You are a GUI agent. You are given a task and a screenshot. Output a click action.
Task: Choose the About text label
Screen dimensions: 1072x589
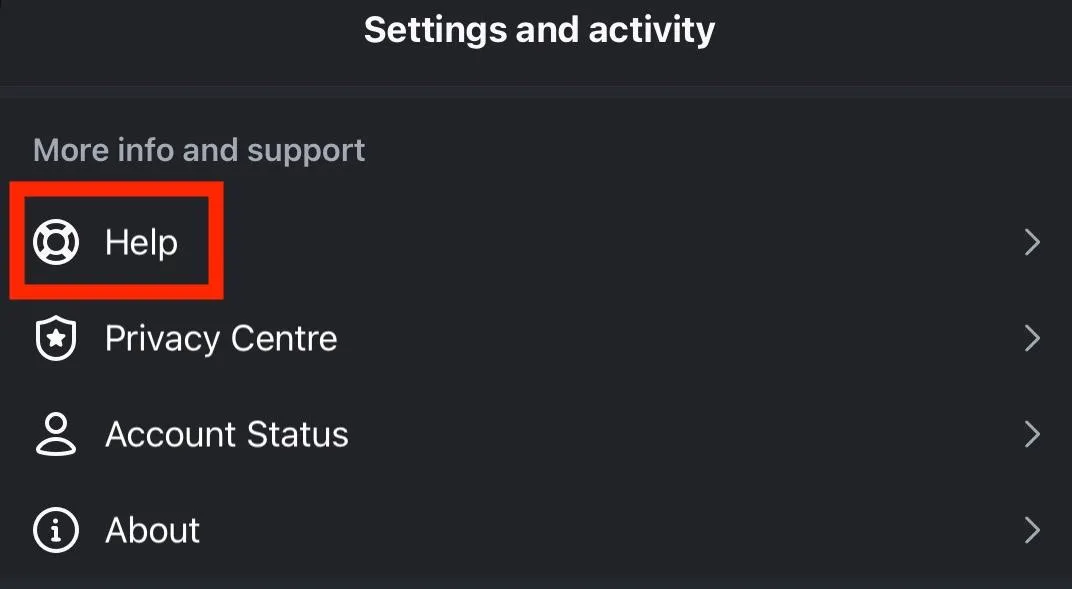tap(152, 530)
